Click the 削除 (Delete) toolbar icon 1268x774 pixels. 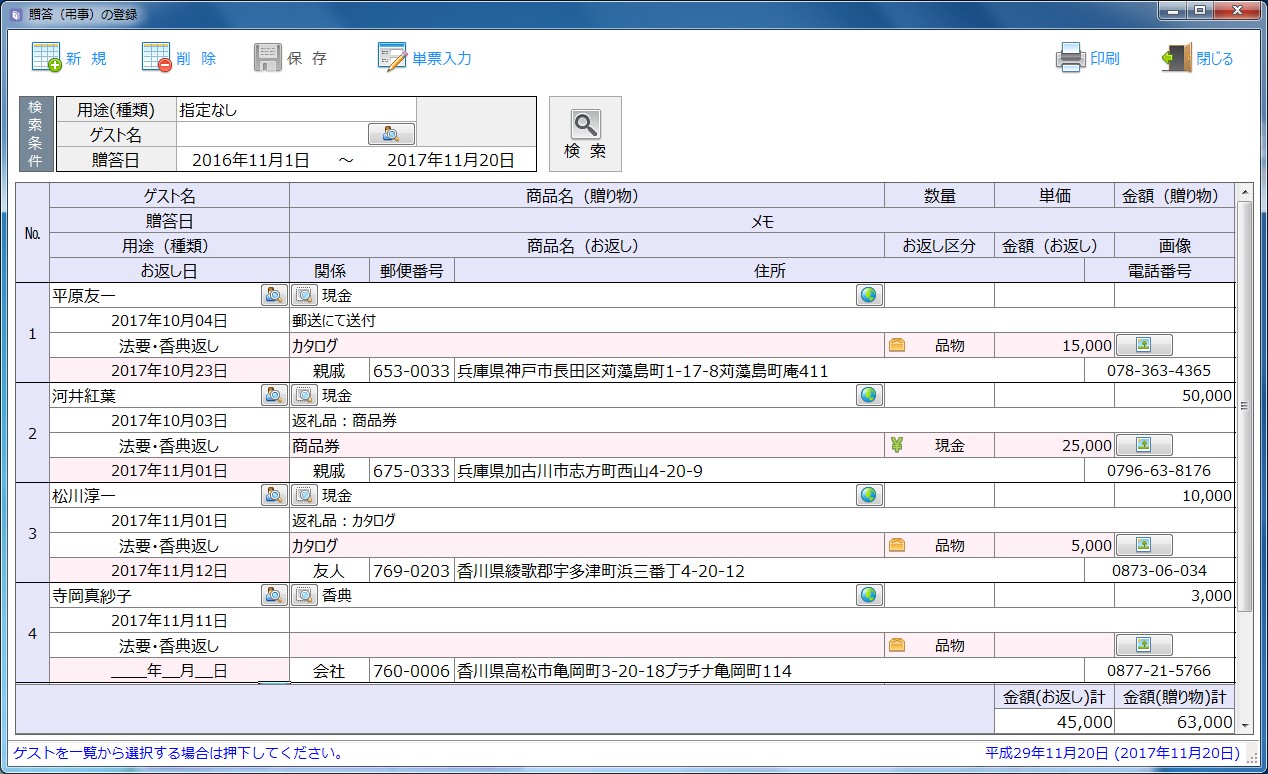(158, 58)
